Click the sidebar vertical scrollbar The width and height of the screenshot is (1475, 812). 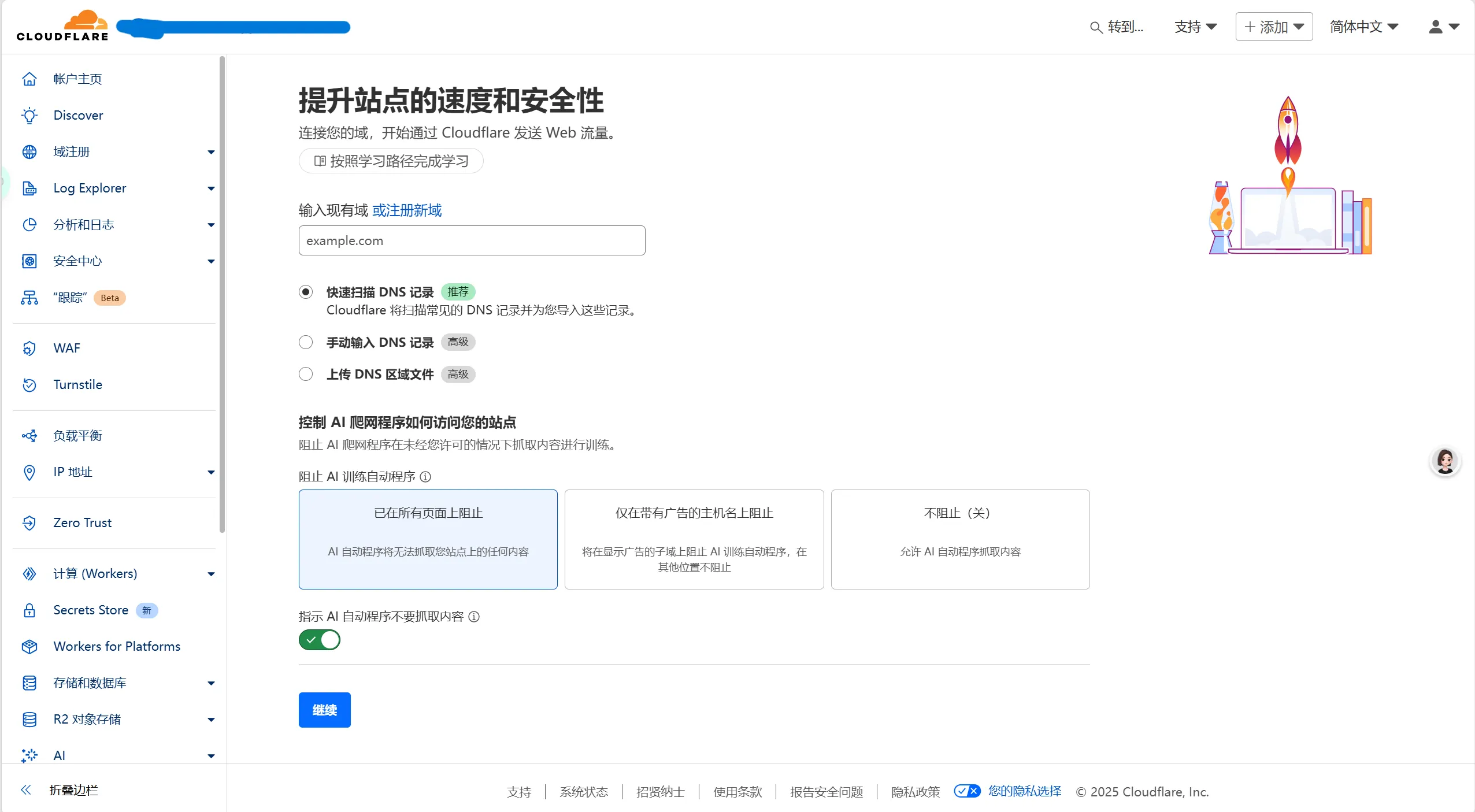(x=222, y=295)
